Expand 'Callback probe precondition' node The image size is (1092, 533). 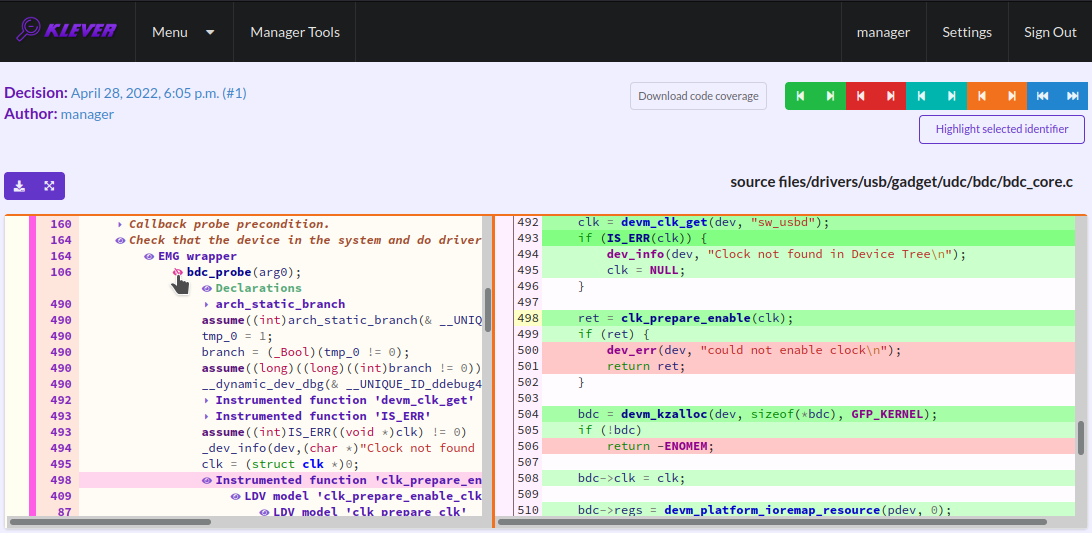tap(120, 224)
